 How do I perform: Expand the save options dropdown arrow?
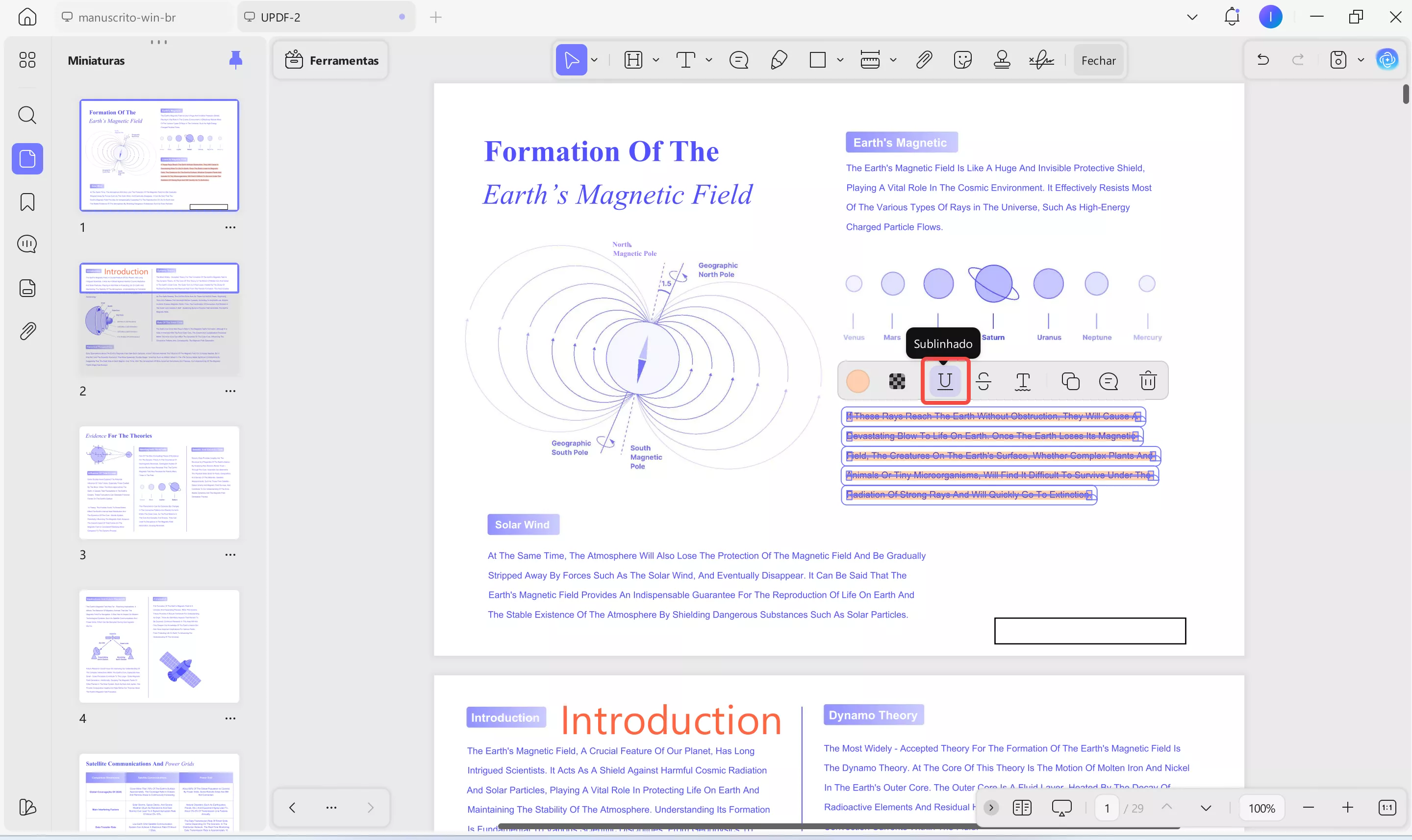point(1361,60)
